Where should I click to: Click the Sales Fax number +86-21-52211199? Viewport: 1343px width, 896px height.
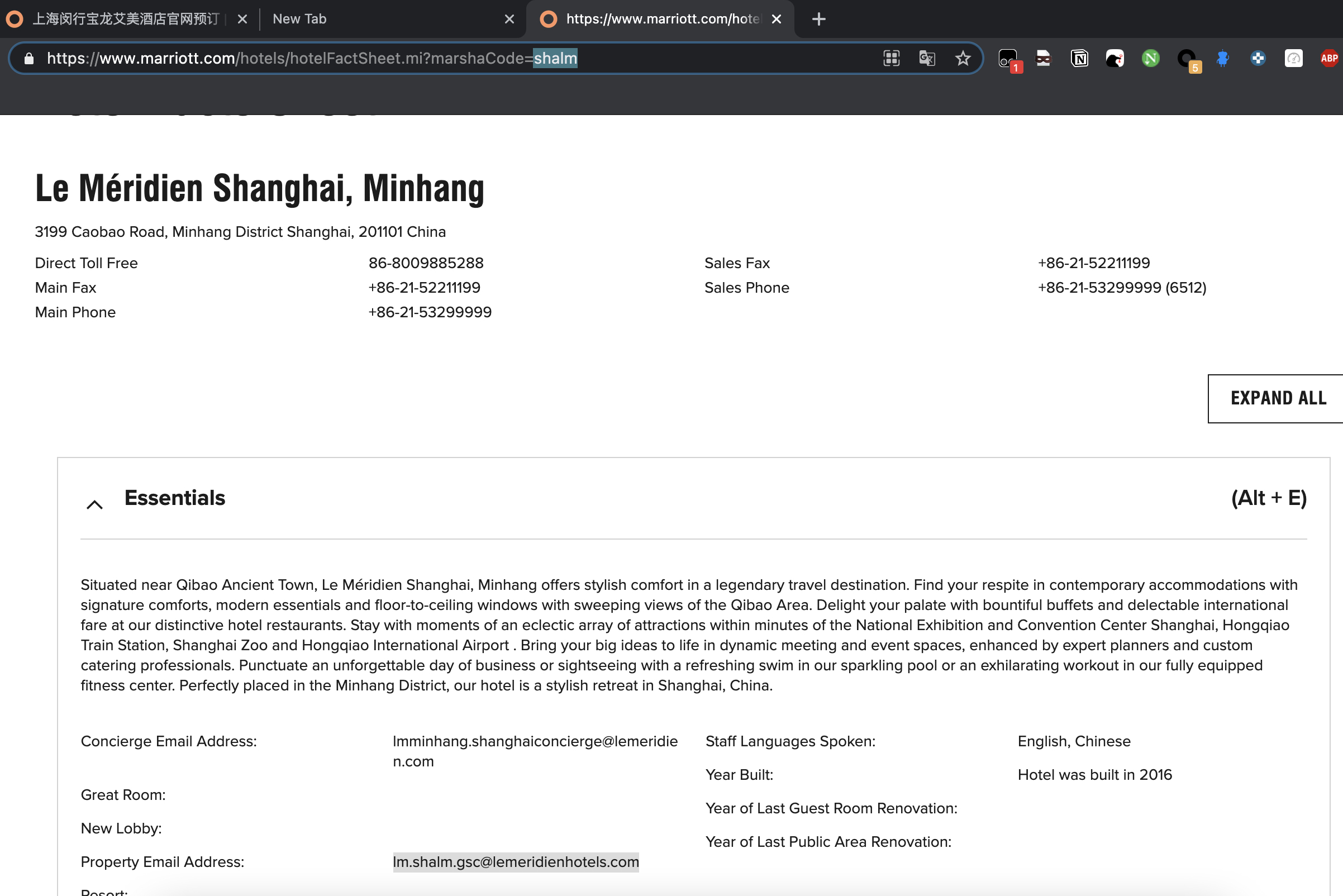[1094, 263]
